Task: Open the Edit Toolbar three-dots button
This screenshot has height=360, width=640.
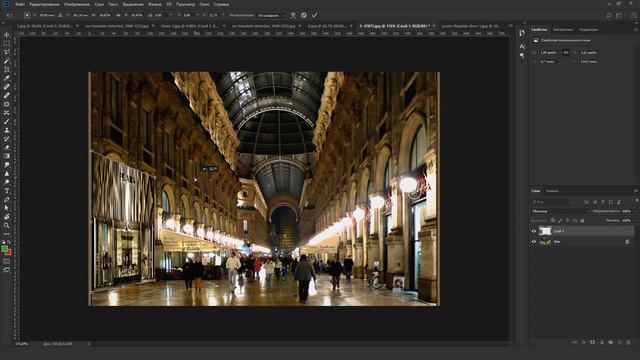Action: point(7,234)
